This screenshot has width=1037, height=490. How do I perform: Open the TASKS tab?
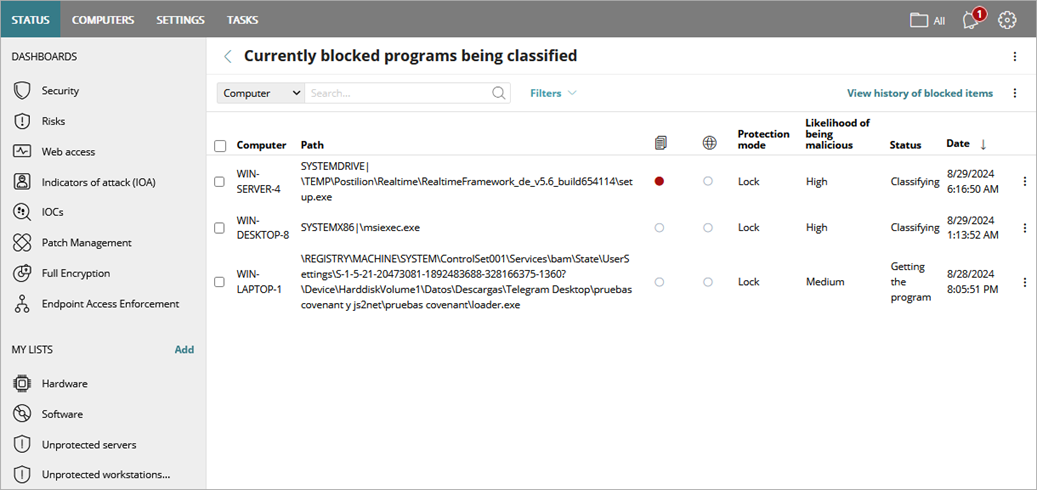242,20
